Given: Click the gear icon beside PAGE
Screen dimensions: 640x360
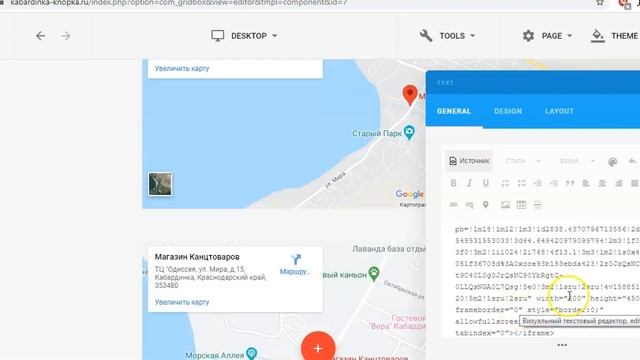Looking at the screenshot, I should (x=529, y=36).
